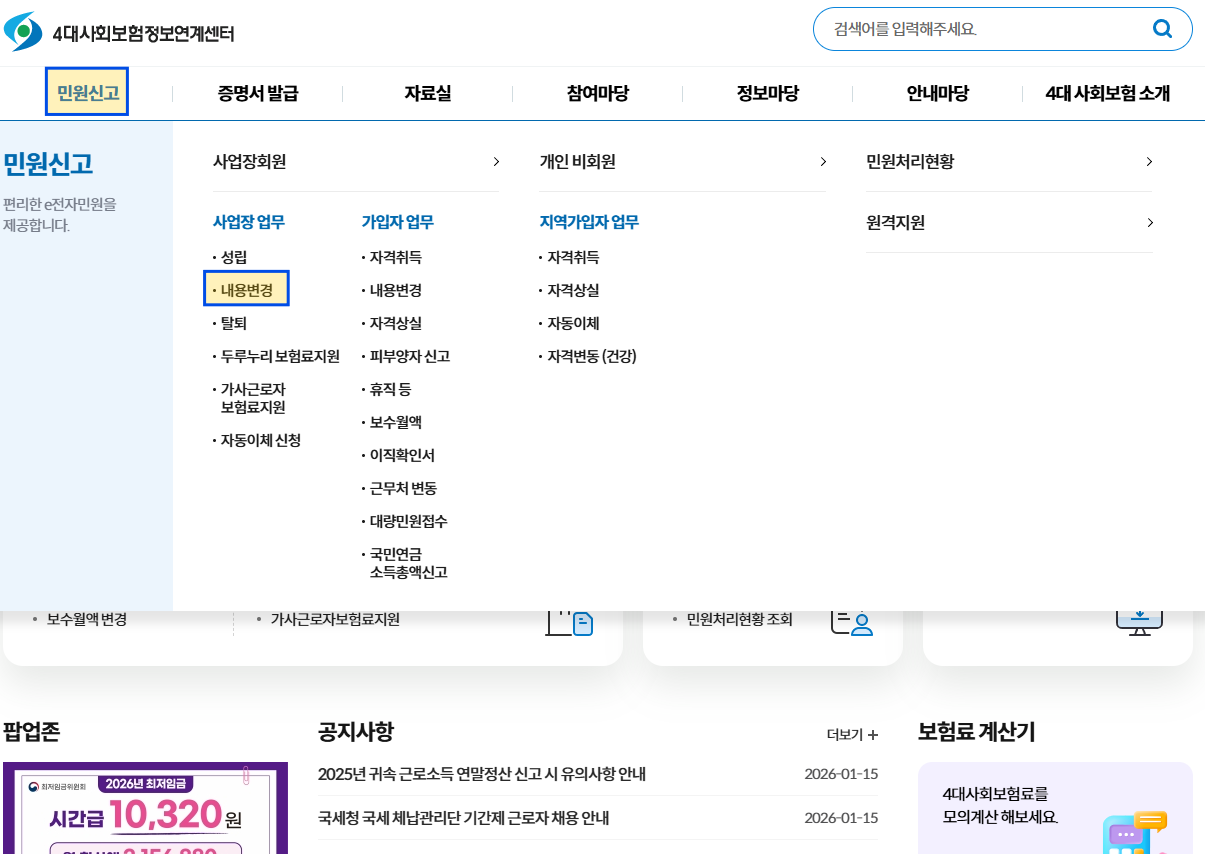Open the 자료실 top menu

428,94
